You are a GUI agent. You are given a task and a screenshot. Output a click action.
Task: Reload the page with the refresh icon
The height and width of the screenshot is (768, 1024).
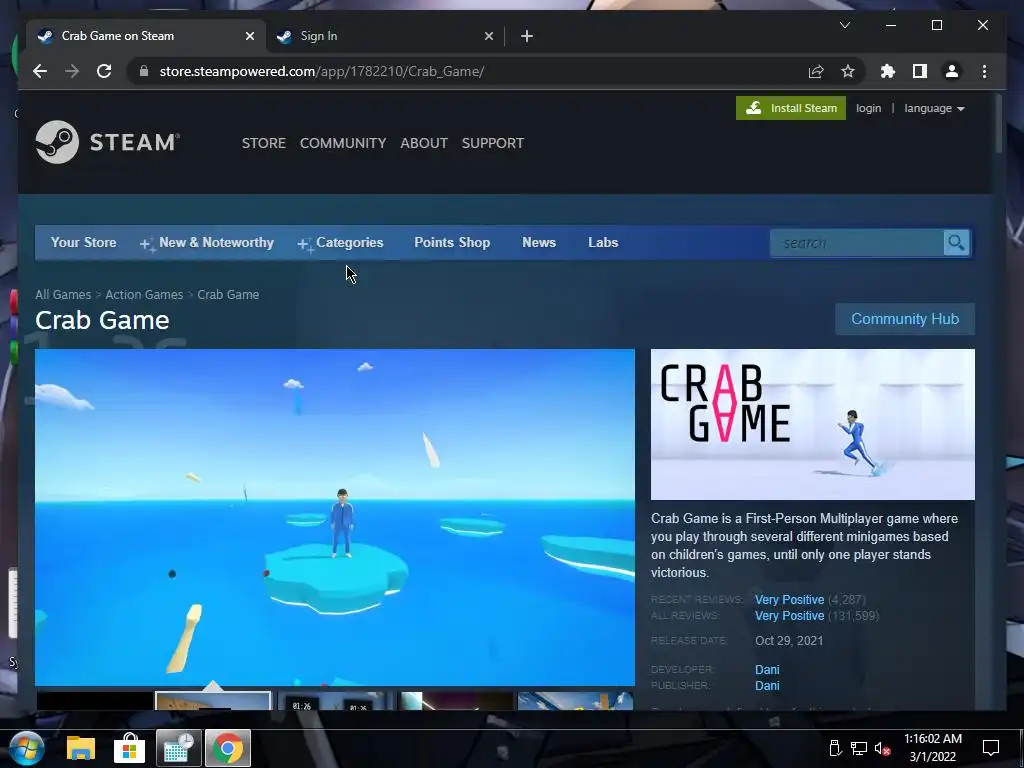[104, 71]
